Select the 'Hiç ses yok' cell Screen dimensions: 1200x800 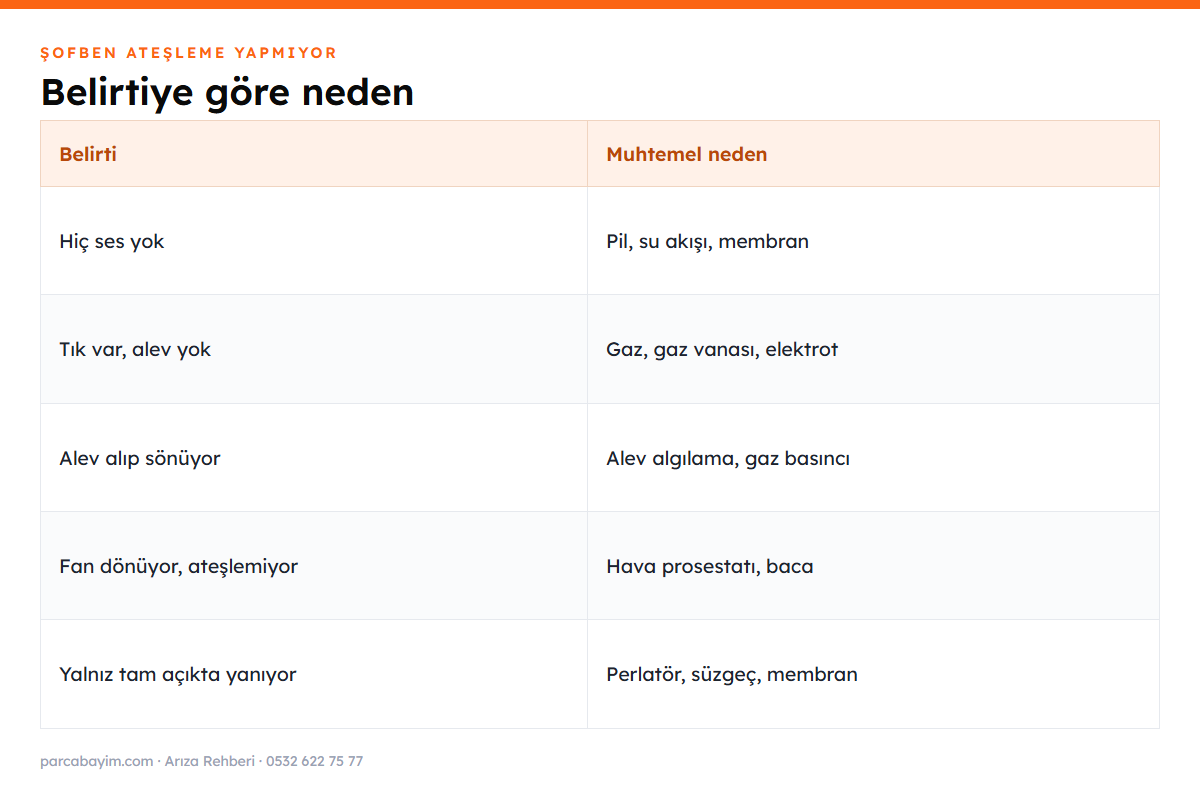pyautogui.click(x=313, y=241)
